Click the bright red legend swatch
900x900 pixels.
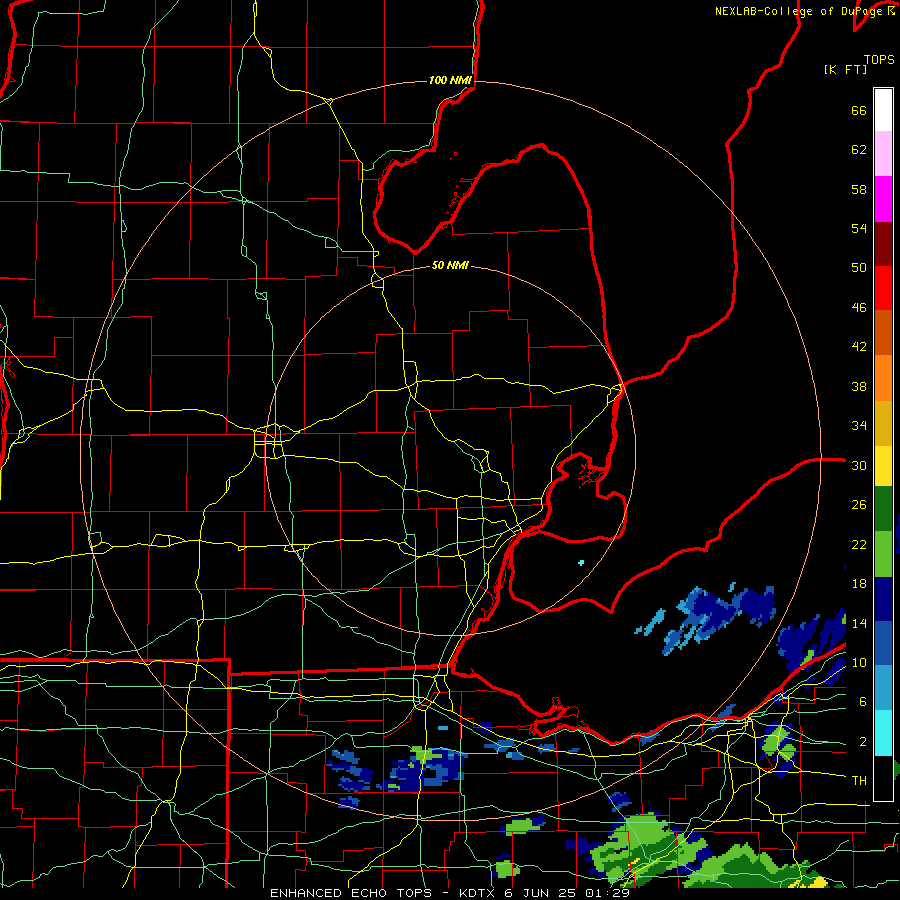click(x=883, y=288)
